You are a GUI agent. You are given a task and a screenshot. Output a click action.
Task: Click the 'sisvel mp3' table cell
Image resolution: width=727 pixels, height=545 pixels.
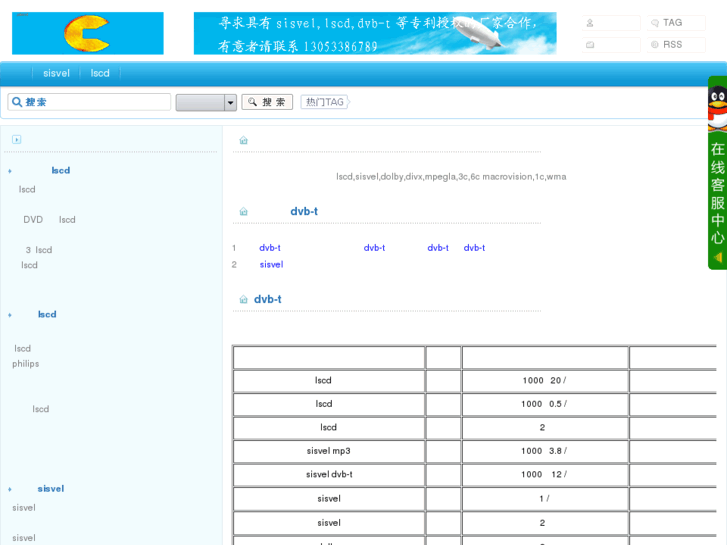(329, 451)
